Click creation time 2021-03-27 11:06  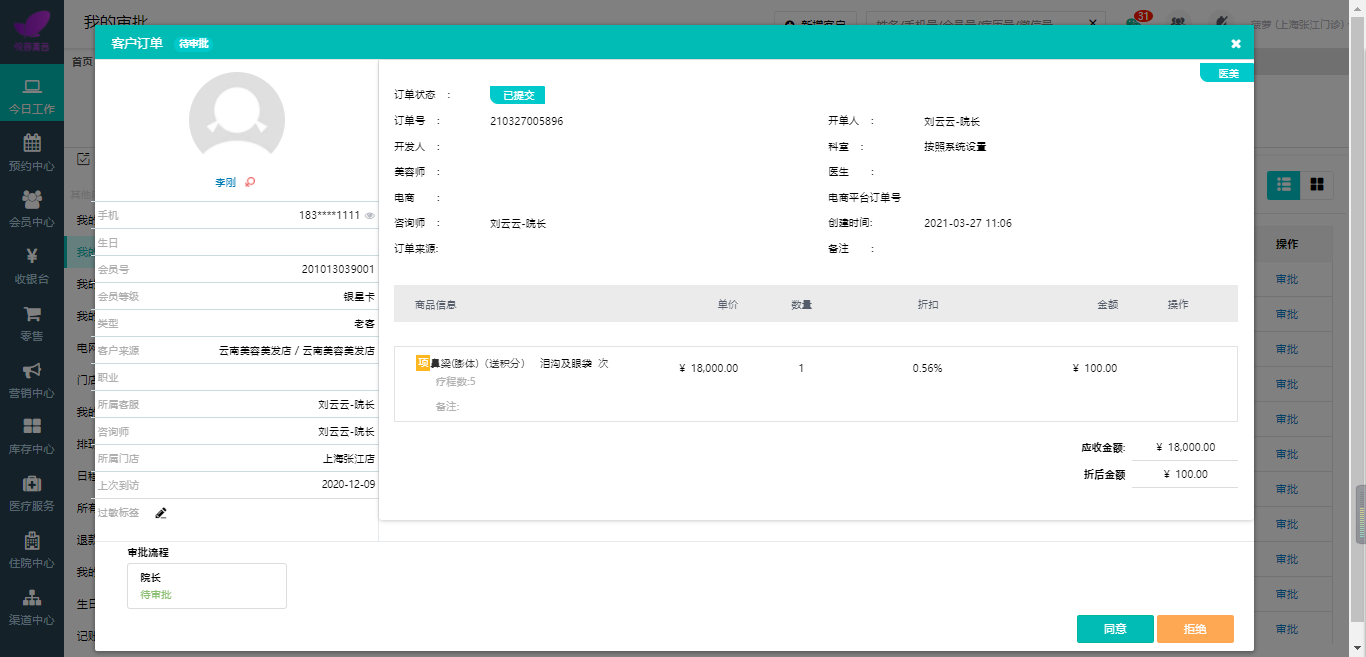click(968, 223)
